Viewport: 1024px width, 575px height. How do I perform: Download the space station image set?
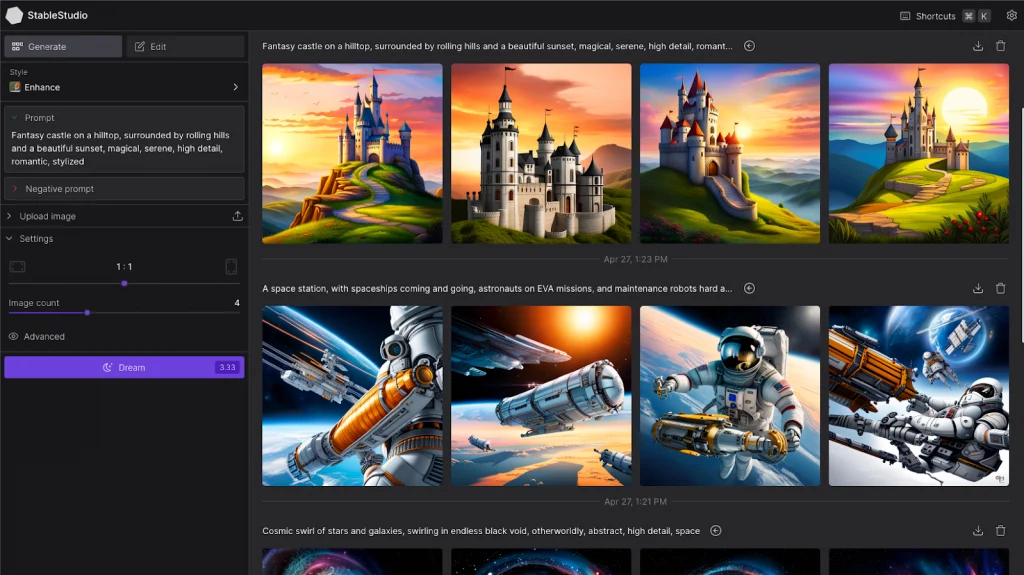pyautogui.click(x=978, y=289)
